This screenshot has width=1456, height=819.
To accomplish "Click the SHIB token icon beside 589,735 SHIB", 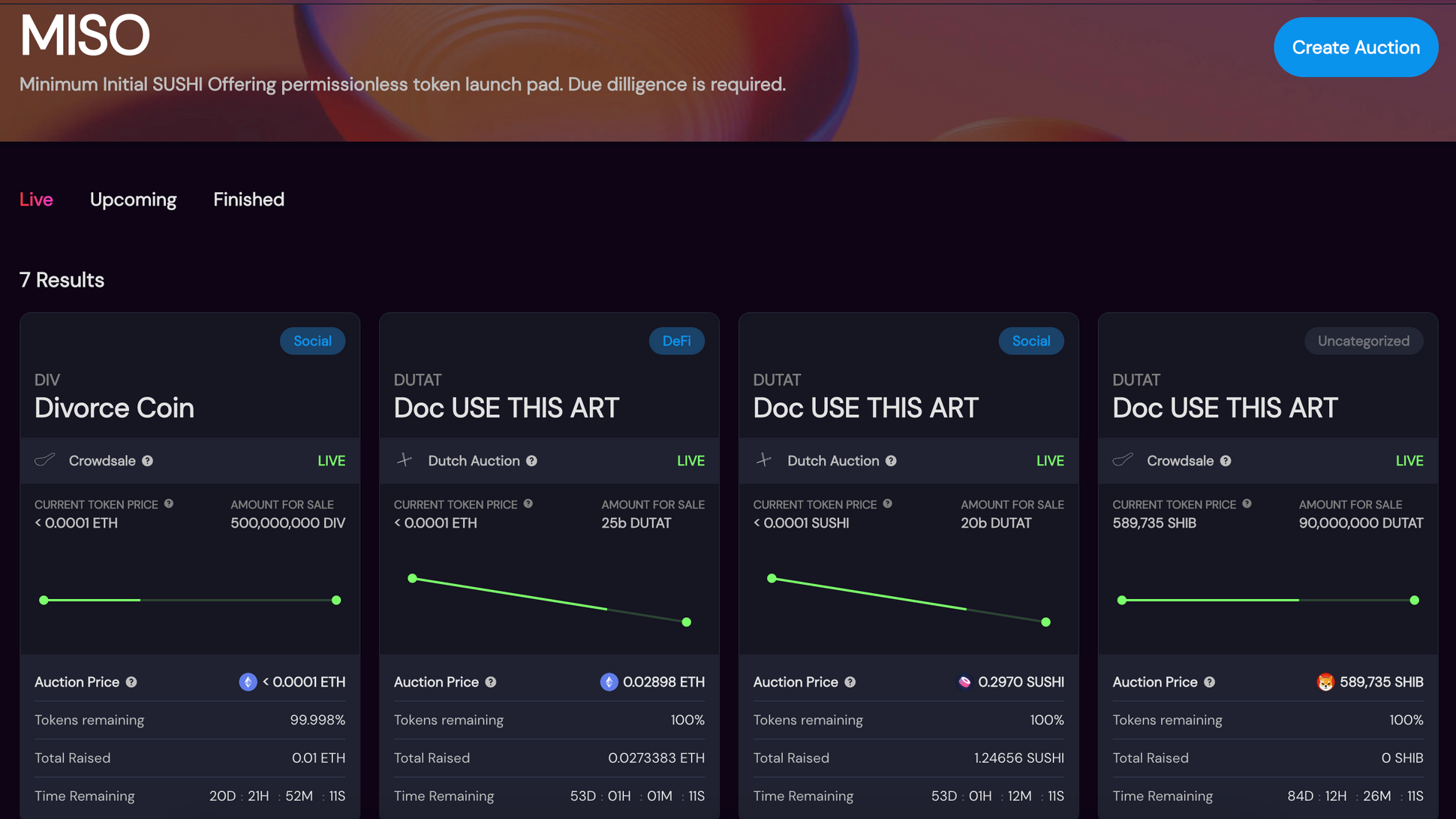I will pyautogui.click(x=1325, y=682).
